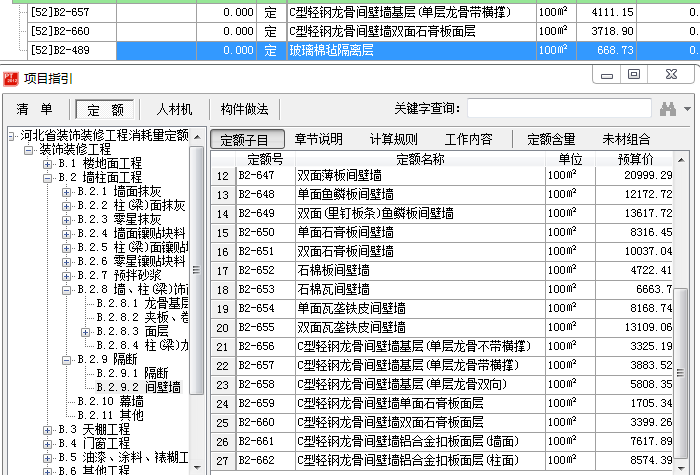Screen dimensions: 700x475
Task: Select the 定额 tab
Action: (x=105, y=109)
